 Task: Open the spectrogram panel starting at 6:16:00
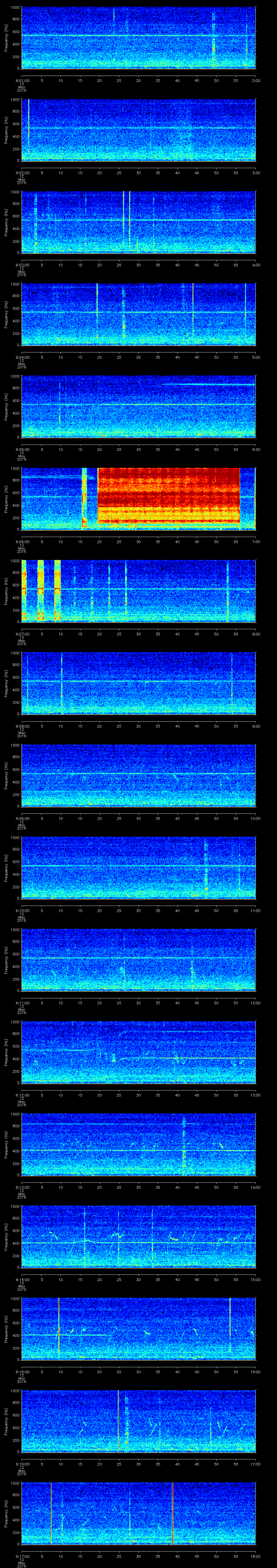point(138,1421)
